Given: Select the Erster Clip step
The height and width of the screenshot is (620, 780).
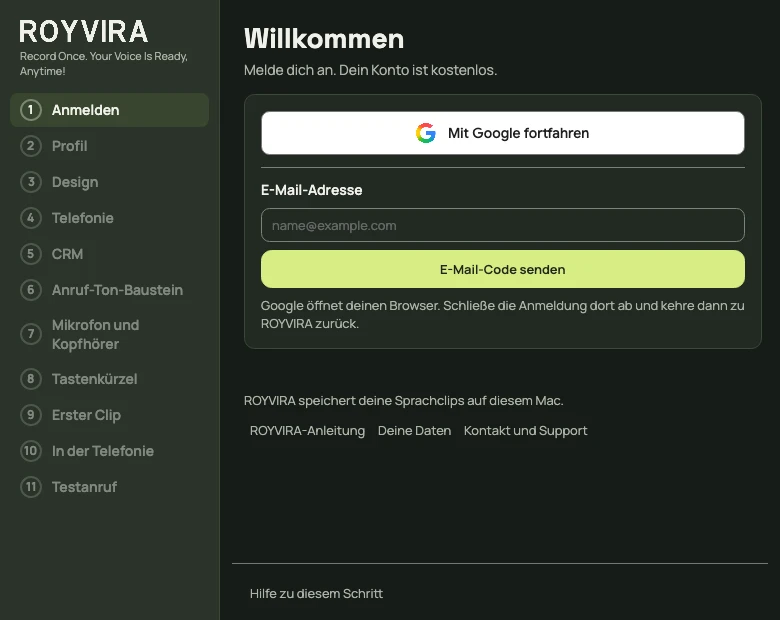Looking at the screenshot, I should click(x=109, y=414).
